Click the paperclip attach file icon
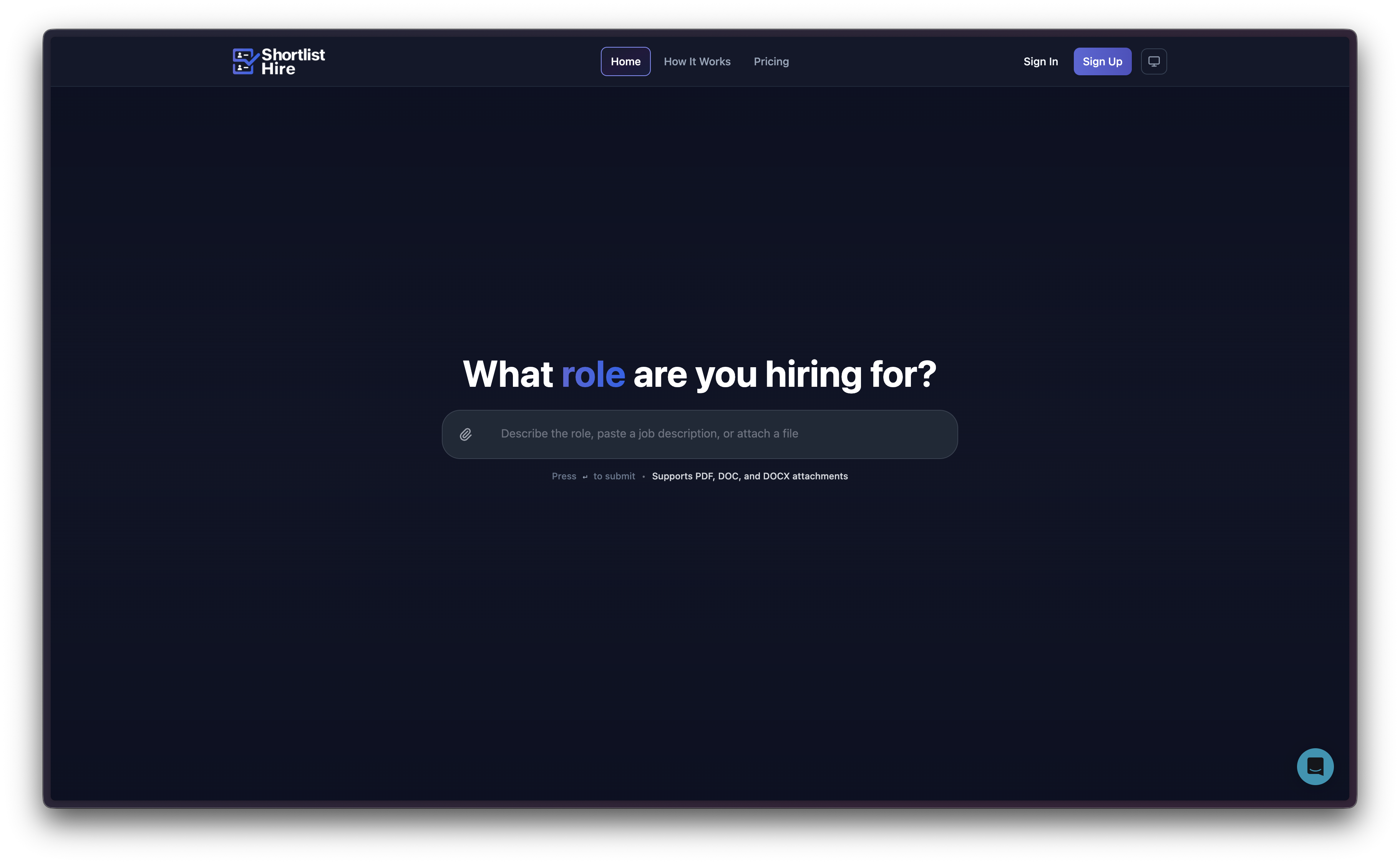Screen dimensions: 1400x865 pyautogui.click(x=466, y=434)
